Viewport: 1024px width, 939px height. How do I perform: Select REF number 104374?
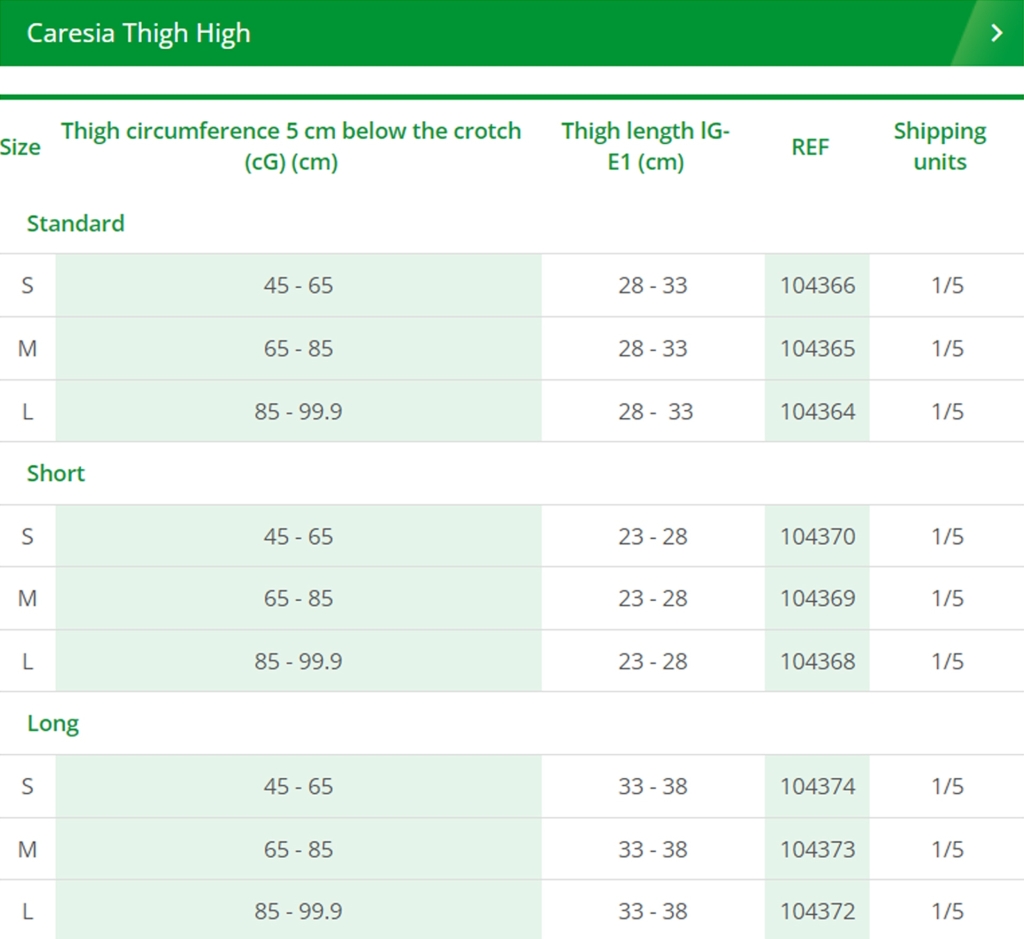(818, 786)
